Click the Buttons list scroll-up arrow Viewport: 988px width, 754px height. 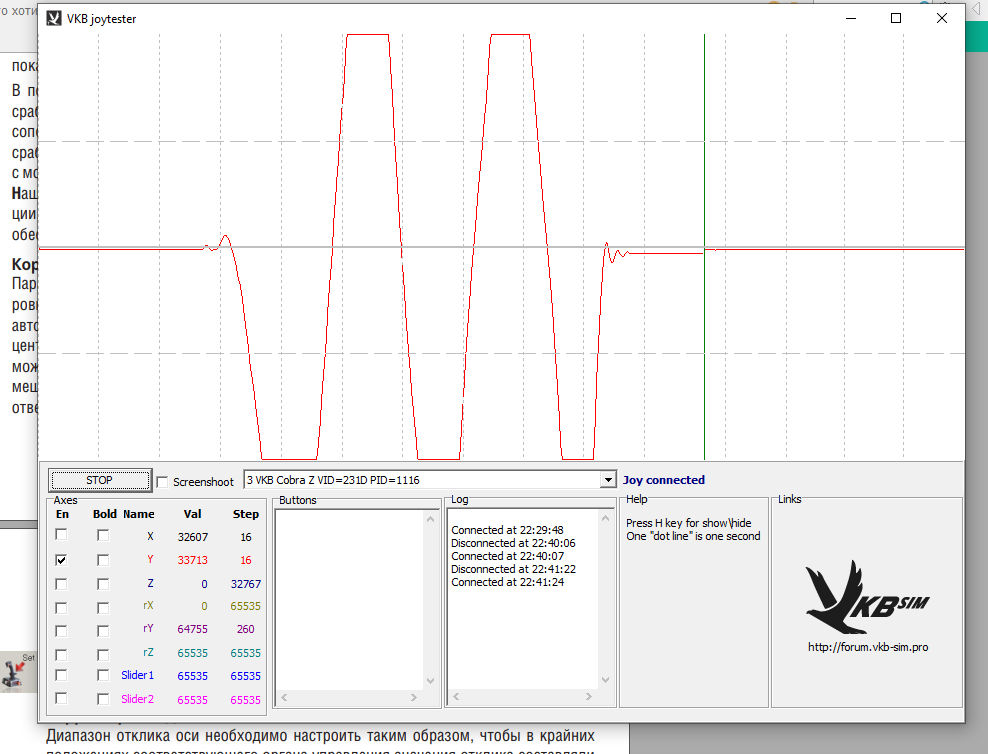[430, 520]
